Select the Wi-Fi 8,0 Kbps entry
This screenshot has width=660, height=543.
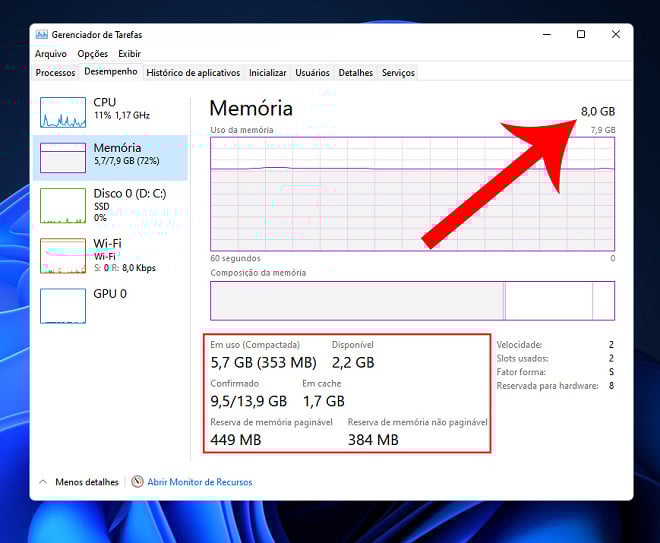pyautogui.click(x=110, y=256)
